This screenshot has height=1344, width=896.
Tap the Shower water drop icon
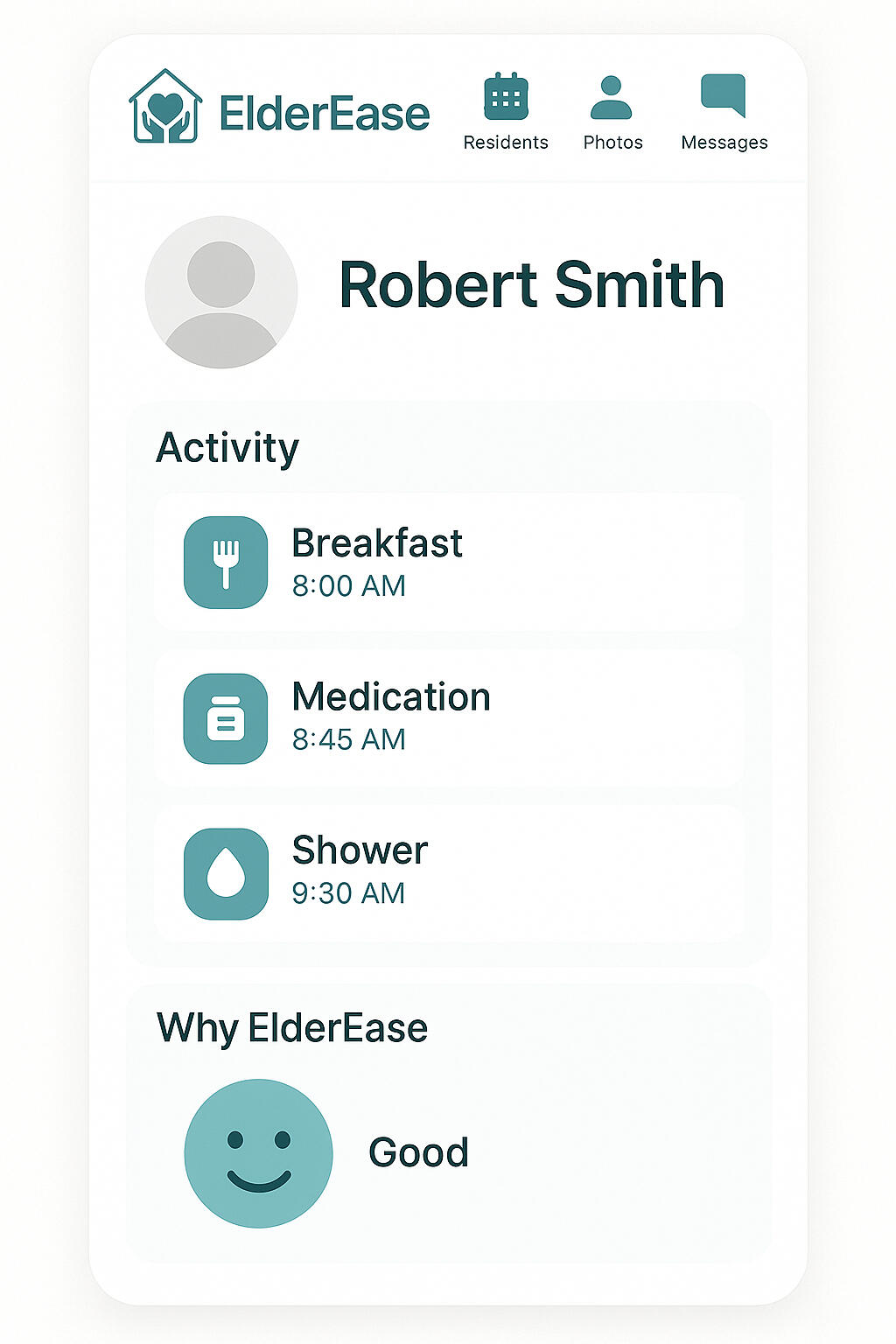coord(226,873)
